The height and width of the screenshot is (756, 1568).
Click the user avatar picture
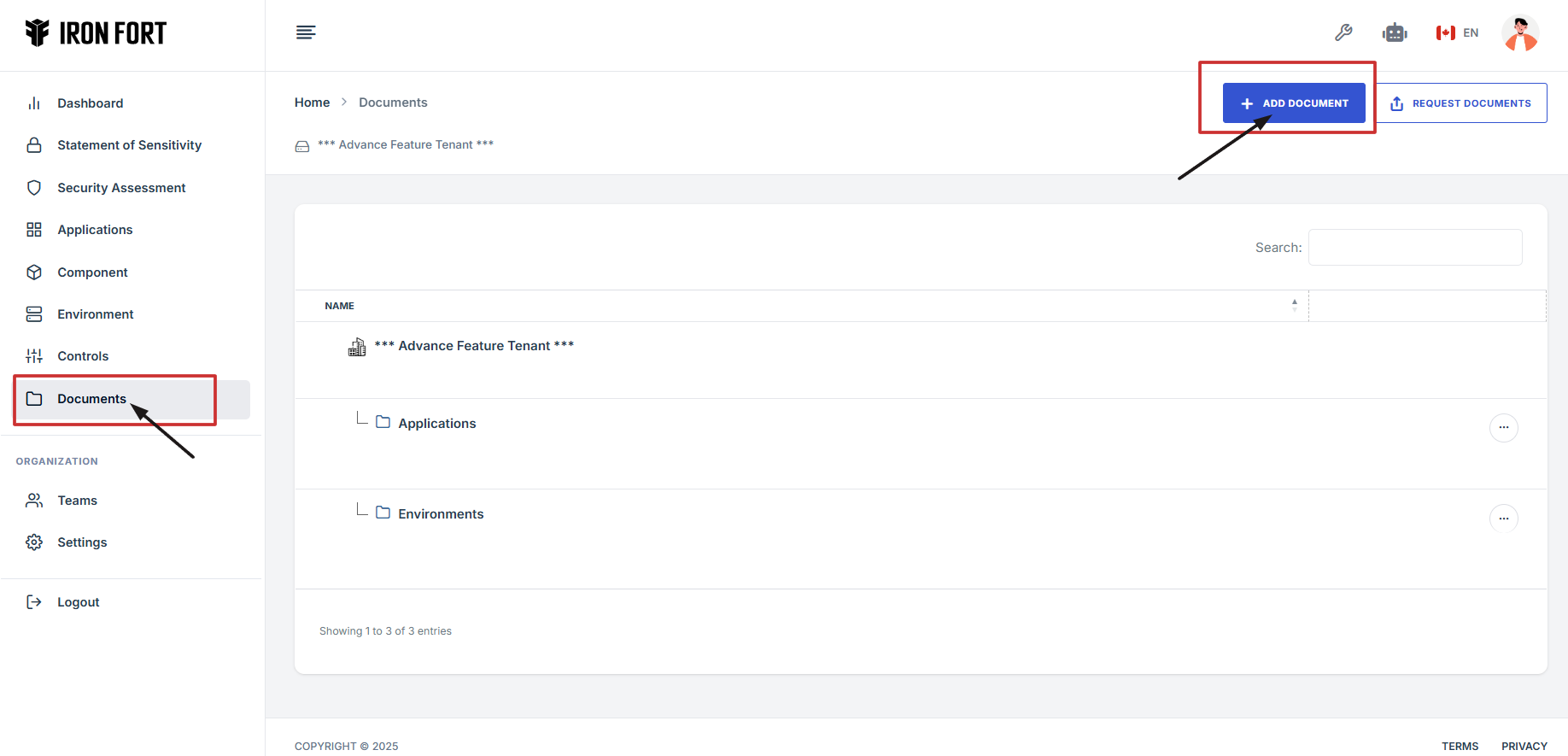tap(1520, 33)
